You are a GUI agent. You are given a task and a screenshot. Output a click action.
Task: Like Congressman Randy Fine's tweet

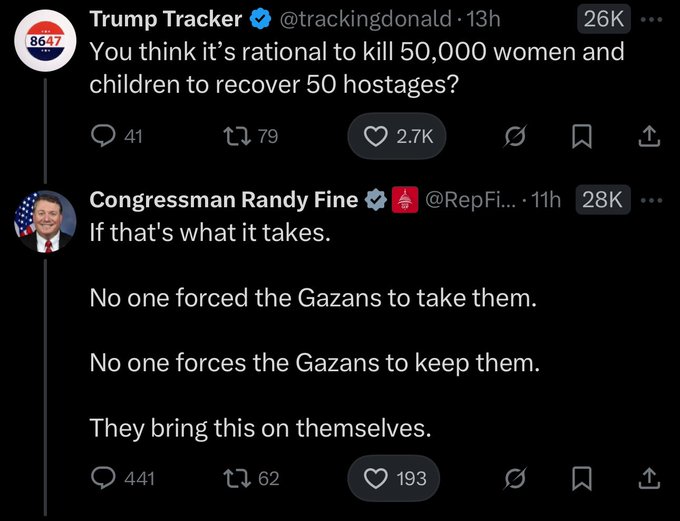pos(397,478)
